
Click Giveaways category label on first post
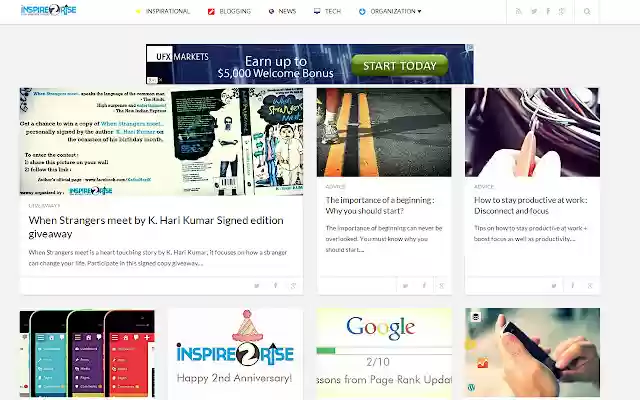coord(44,205)
